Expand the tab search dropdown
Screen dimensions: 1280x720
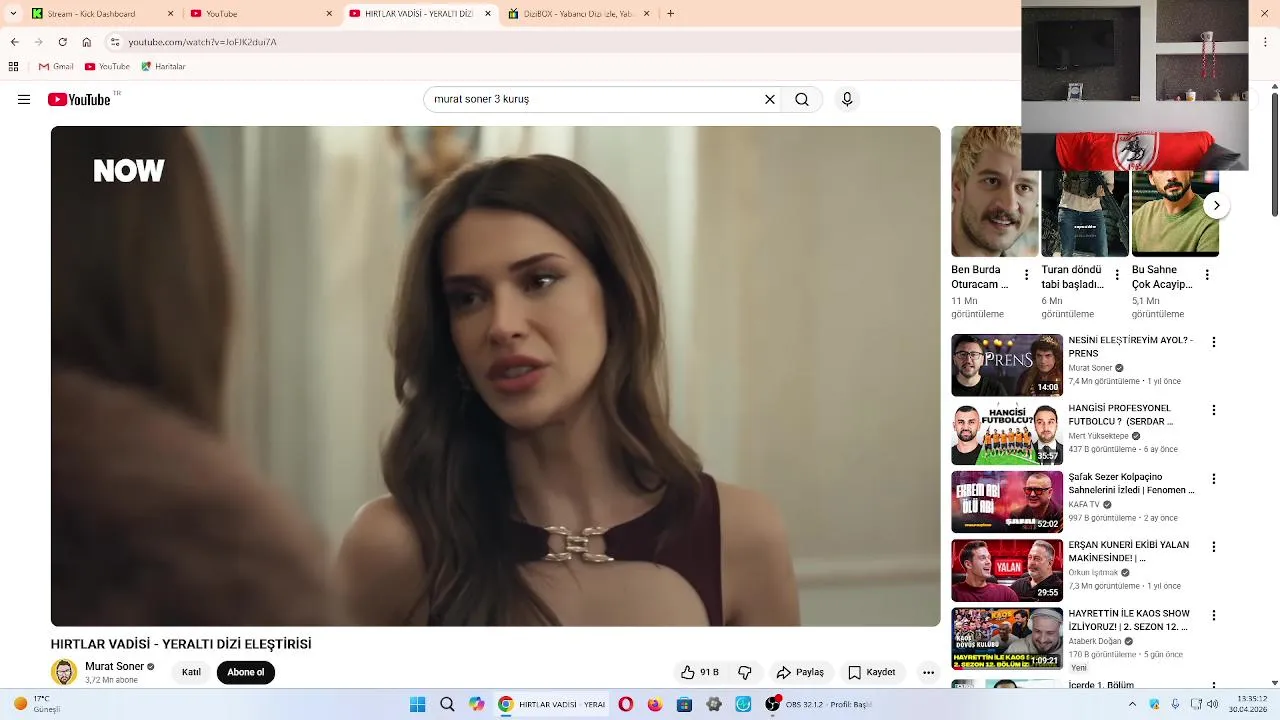tap(13, 13)
